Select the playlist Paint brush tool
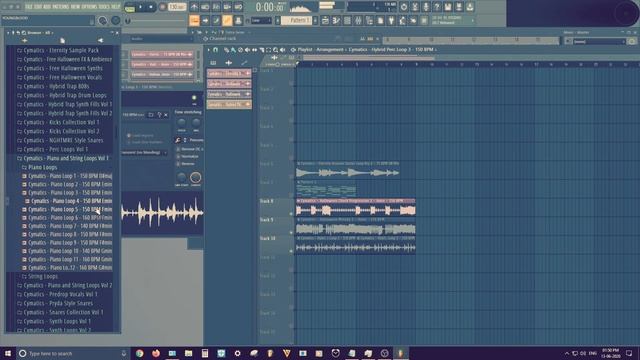640x360 pixels. click(233, 50)
